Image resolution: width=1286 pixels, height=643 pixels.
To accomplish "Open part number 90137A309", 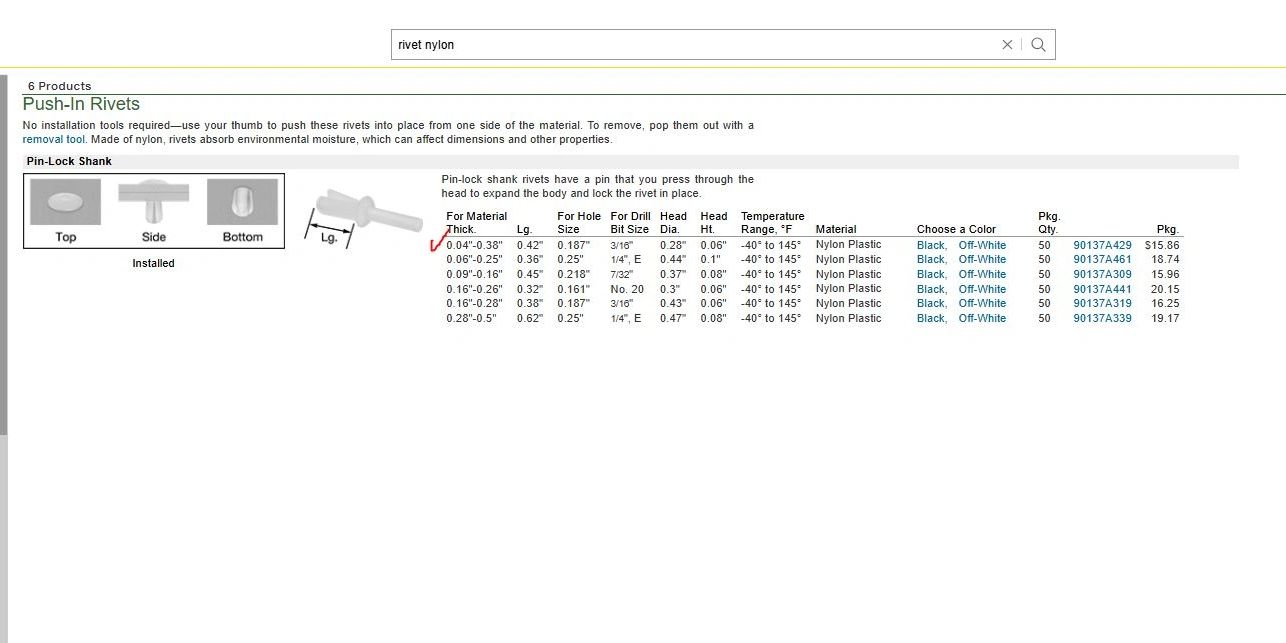I will click(x=1102, y=274).
